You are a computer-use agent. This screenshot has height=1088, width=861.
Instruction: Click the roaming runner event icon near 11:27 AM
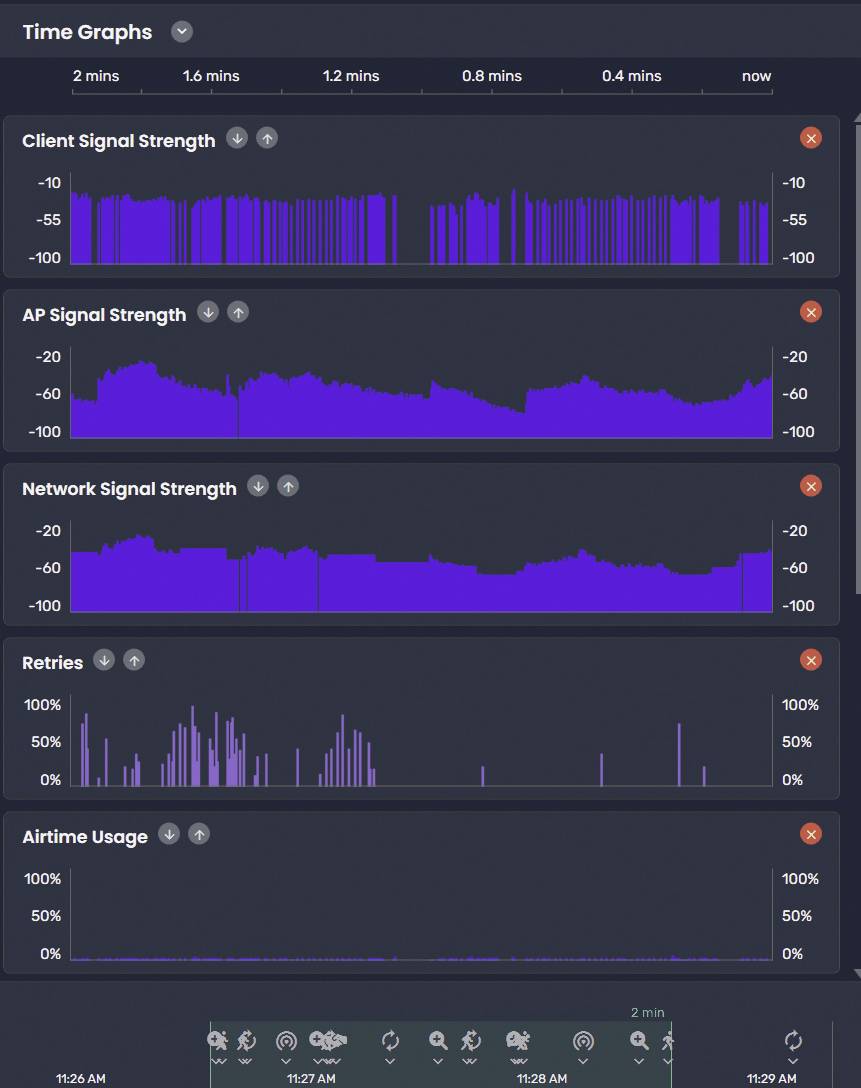(245, 1040)
